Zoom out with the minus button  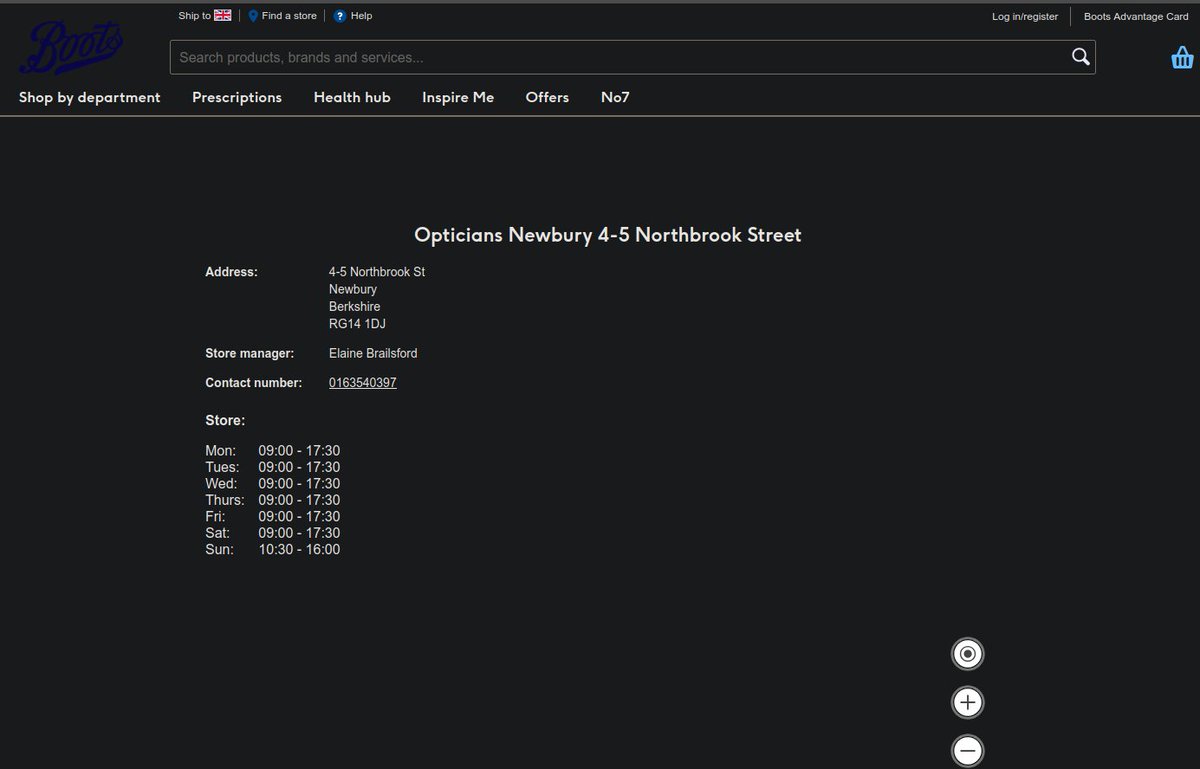[x=967, y=750]
